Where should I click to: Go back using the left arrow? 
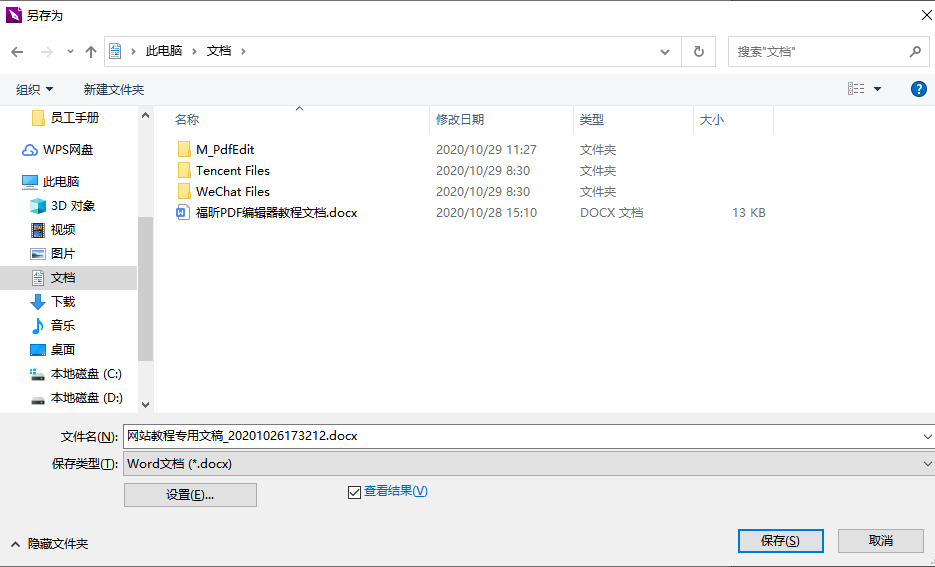tap(17, 52)
